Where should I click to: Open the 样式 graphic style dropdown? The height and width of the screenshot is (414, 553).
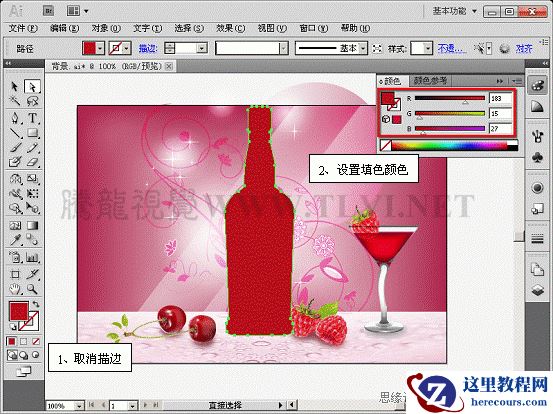pyautogui.click(x=428, y=48)
